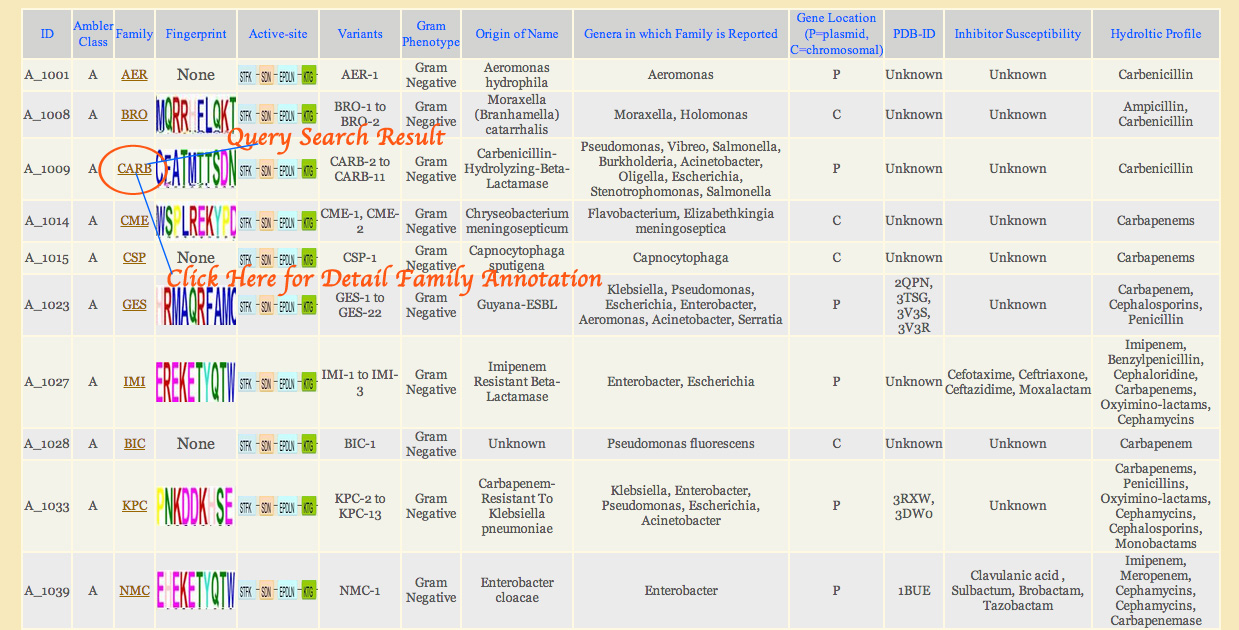The image size is (1239, 630).
Task: Click the CSP row active-site motif image
Action: pyautogui.click(x=278, y=258)
